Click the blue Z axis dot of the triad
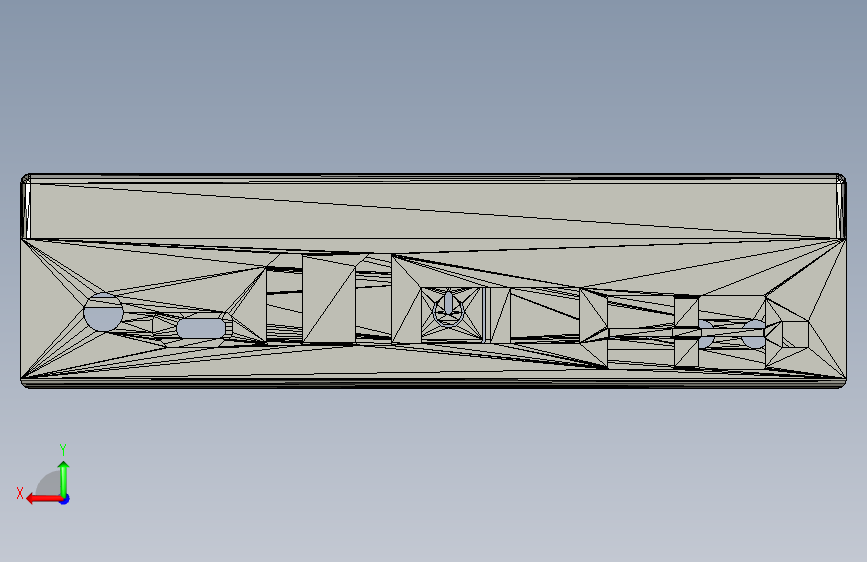This screenshot has width=867, height=562. (65, 500)
